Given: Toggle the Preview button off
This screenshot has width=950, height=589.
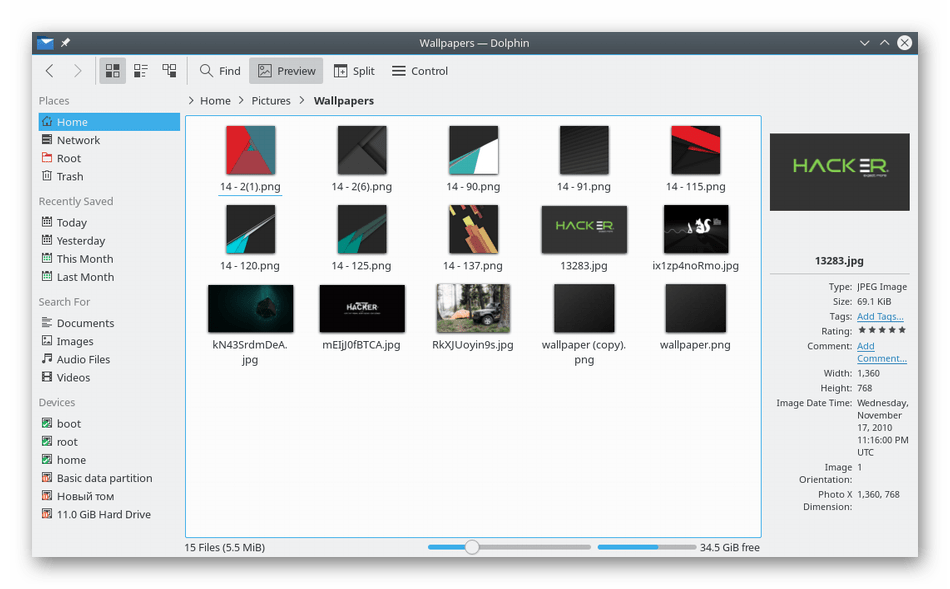Looking at the screenshot, I should pyautogui.click(x=286, y=71).
